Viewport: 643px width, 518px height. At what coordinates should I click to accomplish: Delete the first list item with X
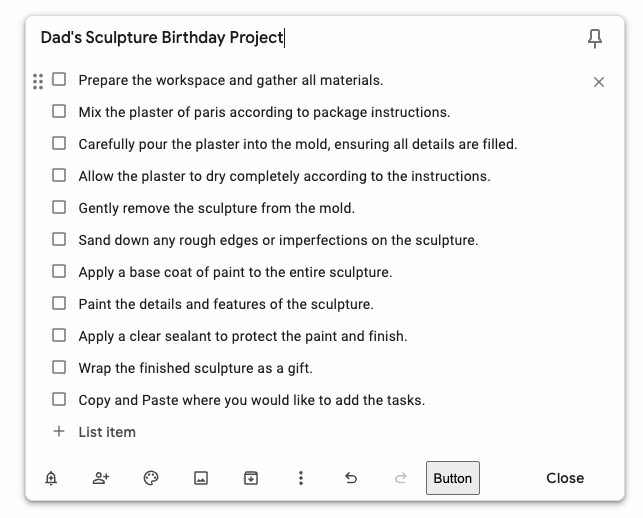(x=599, y=82)
